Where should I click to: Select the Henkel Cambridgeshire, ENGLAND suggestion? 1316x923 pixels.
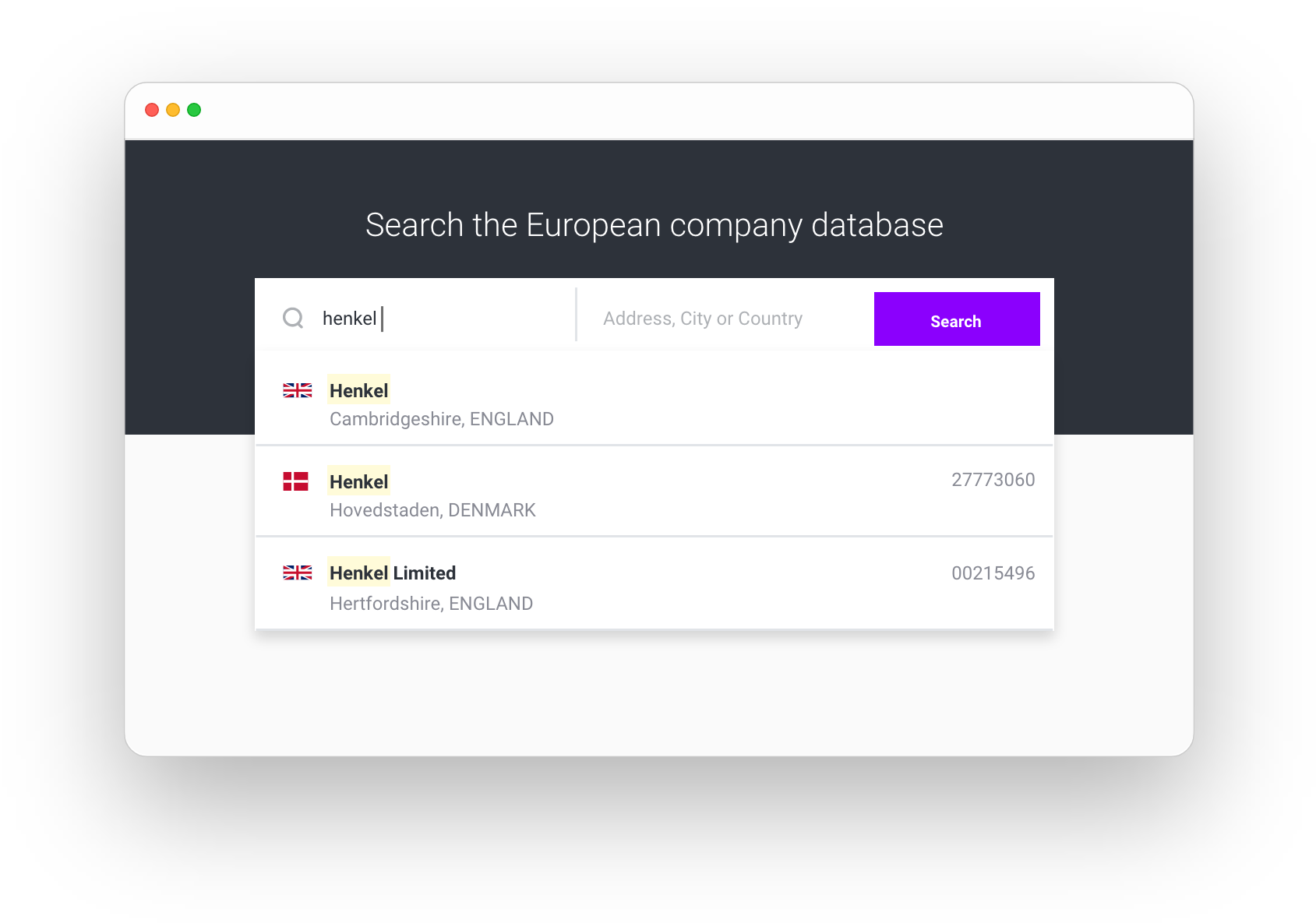point(654,400)
